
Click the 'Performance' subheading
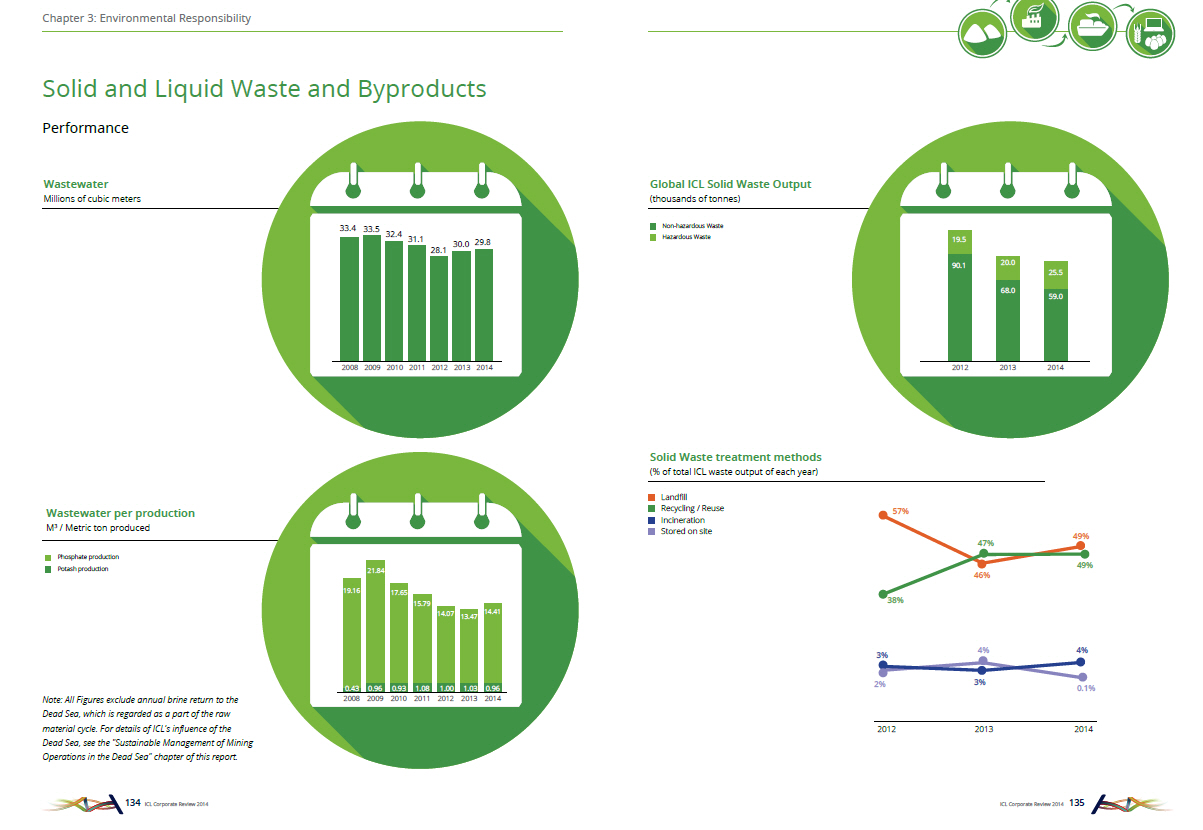[85, 128]
